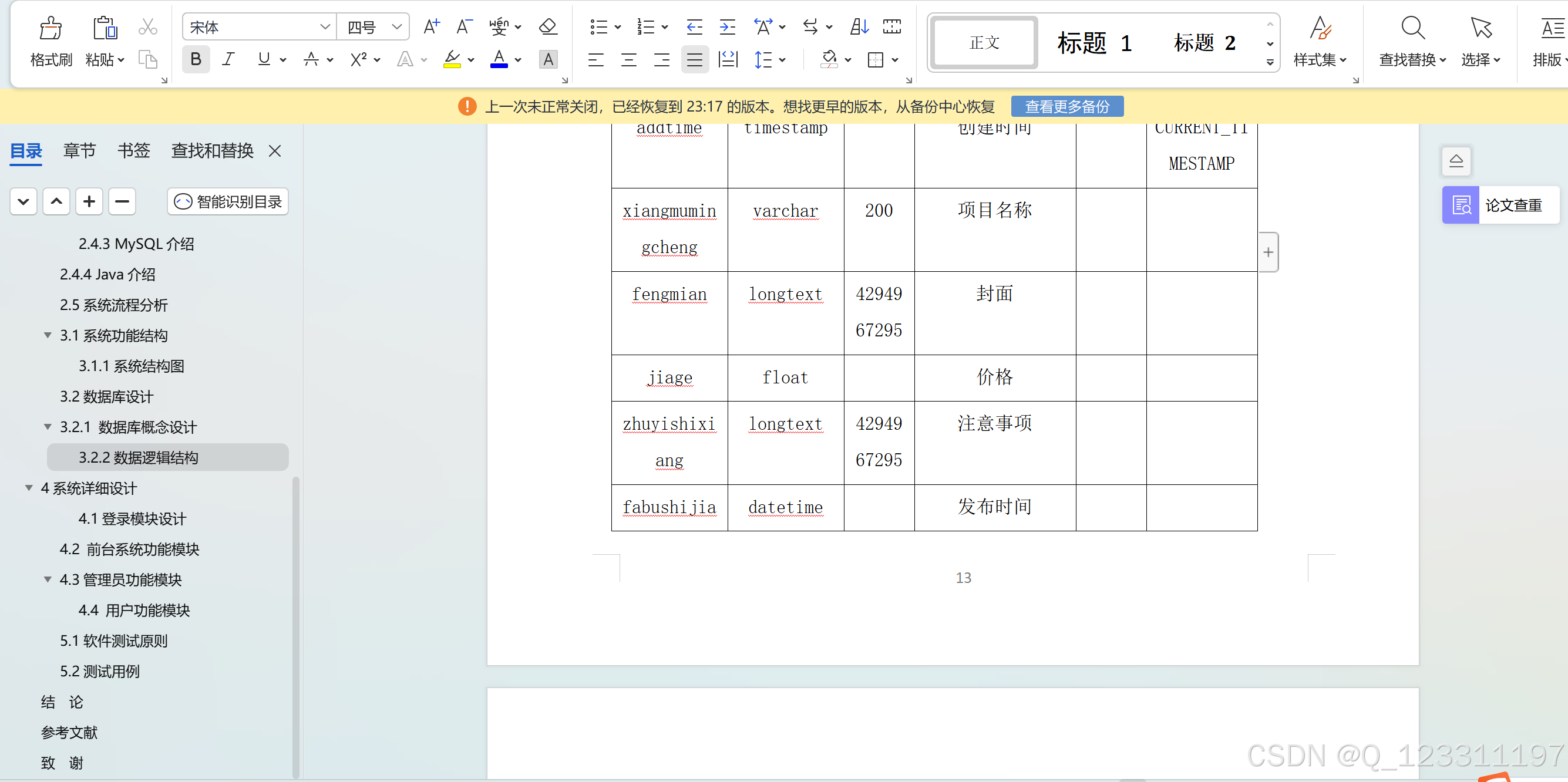Click outline demote minus button
Screen dimensions: 1568x782
point(122,201)
